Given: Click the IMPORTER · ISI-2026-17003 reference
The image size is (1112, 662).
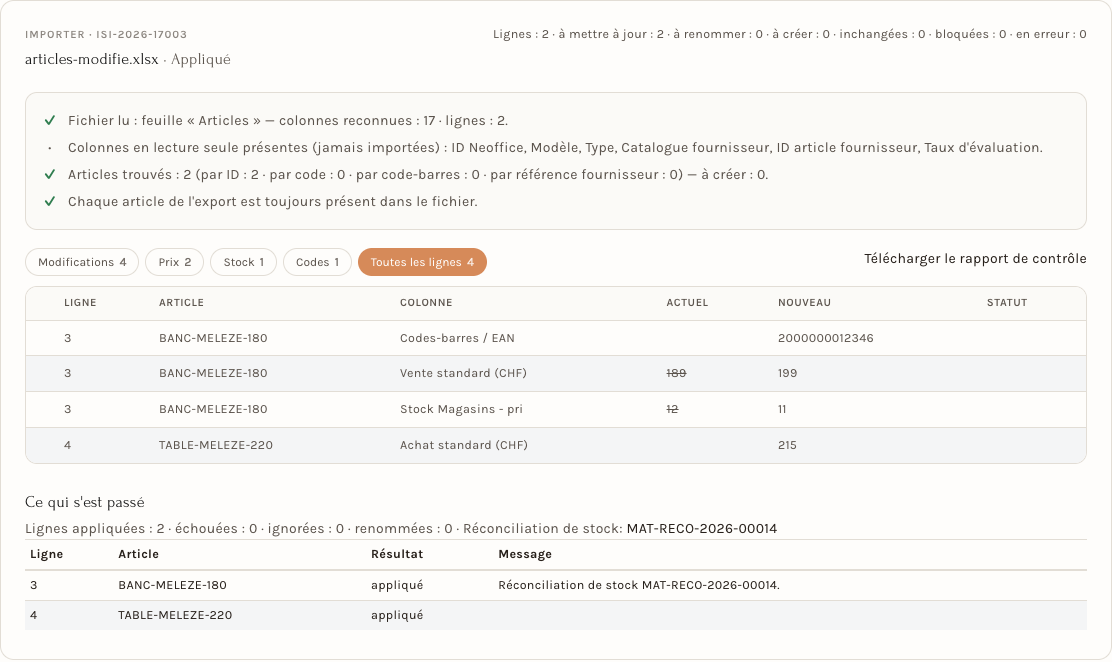Looking at the screenshot, I should (106, 35).
